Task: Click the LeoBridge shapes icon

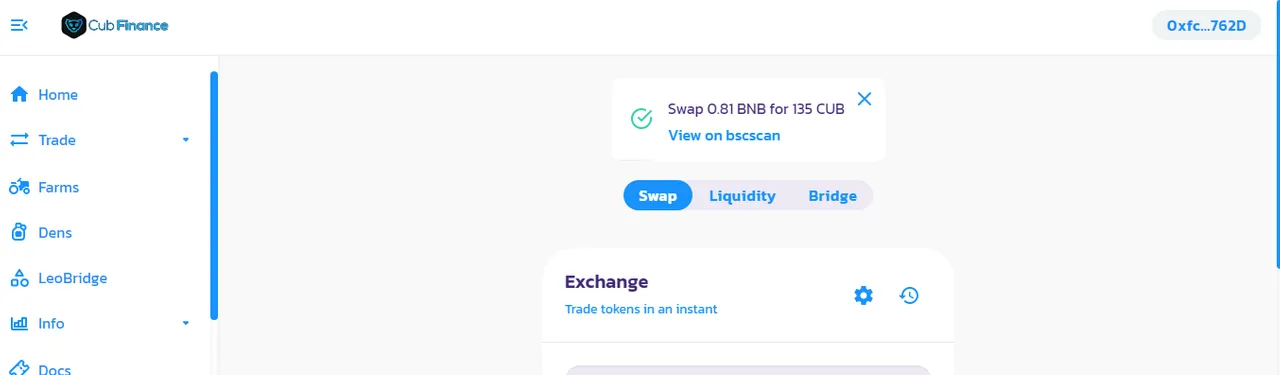Action: [x=19, y=278]
